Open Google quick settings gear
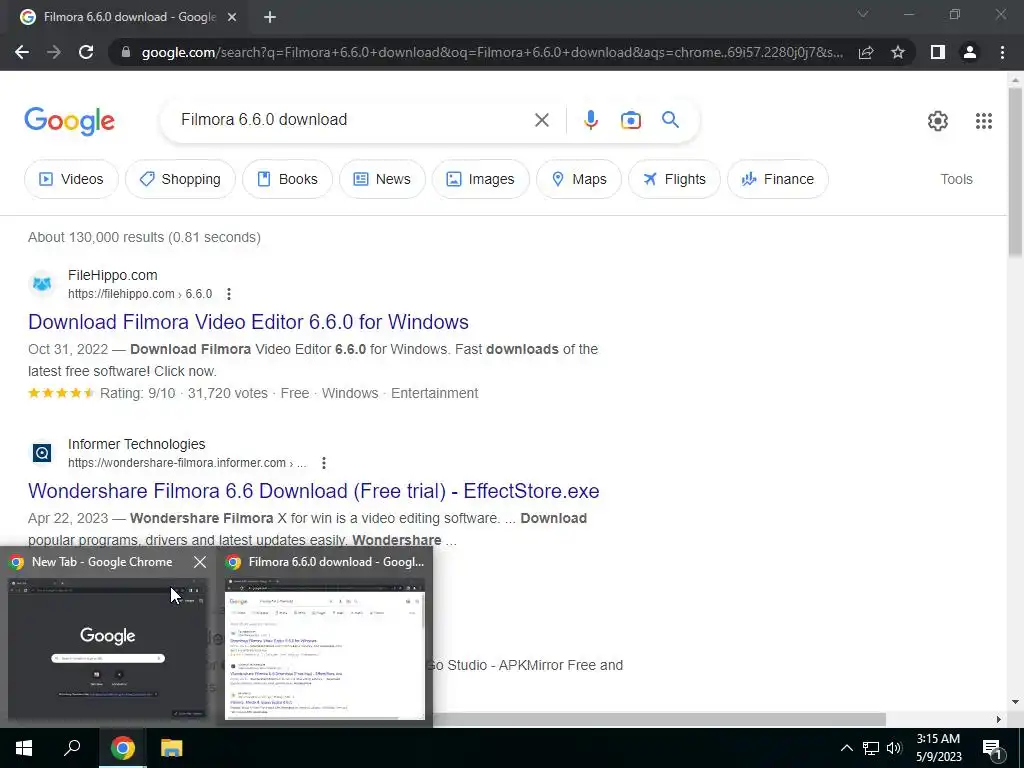 tap(938, 121)
